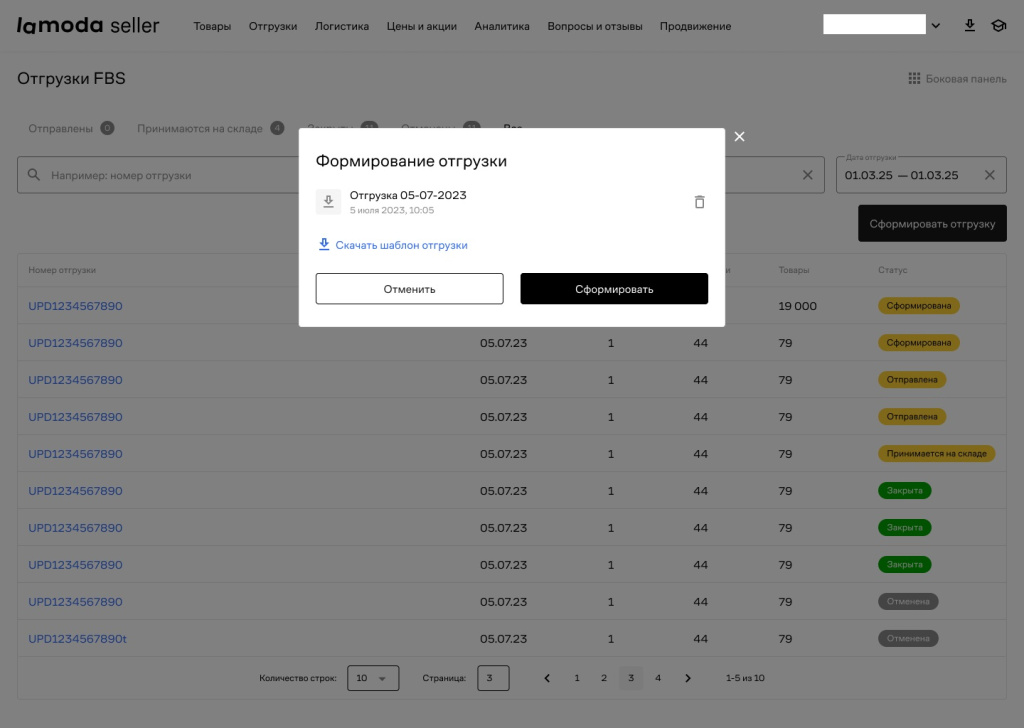Select page 4 in pagination
Image resolution: width=1024 pixels, height=728 pixels.
pos(657,678)
